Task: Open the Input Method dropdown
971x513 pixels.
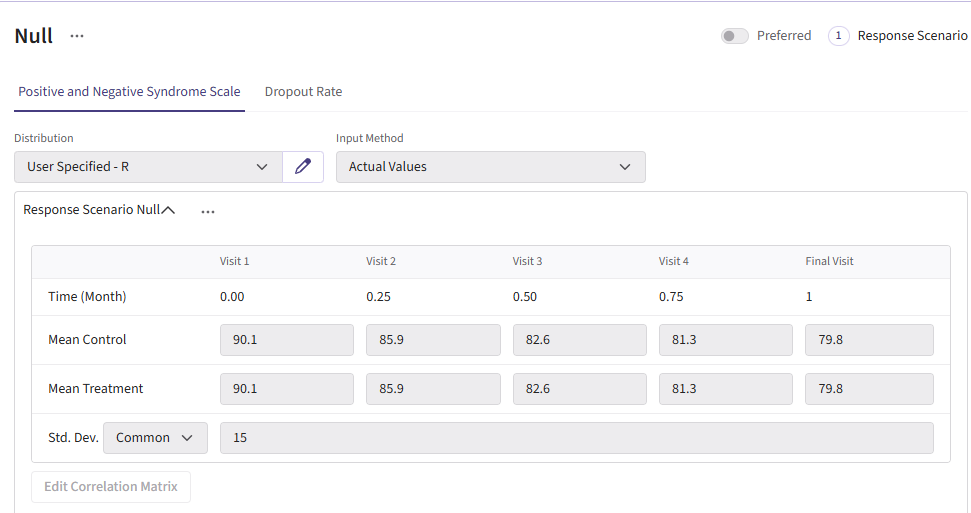Action: [490, 167]
